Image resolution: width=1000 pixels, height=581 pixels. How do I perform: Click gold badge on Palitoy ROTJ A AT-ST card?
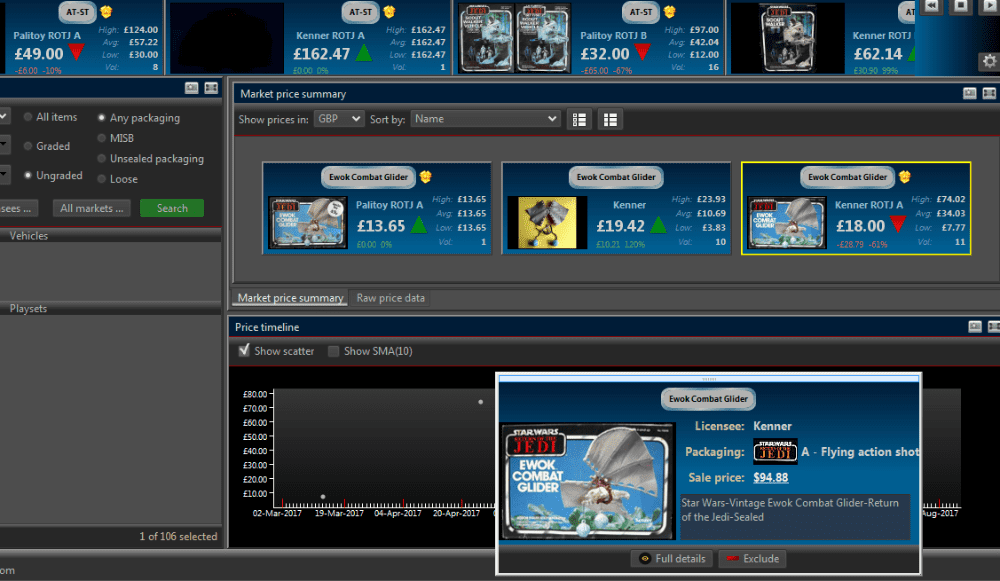pyautogui.click(x=107, y=11)
